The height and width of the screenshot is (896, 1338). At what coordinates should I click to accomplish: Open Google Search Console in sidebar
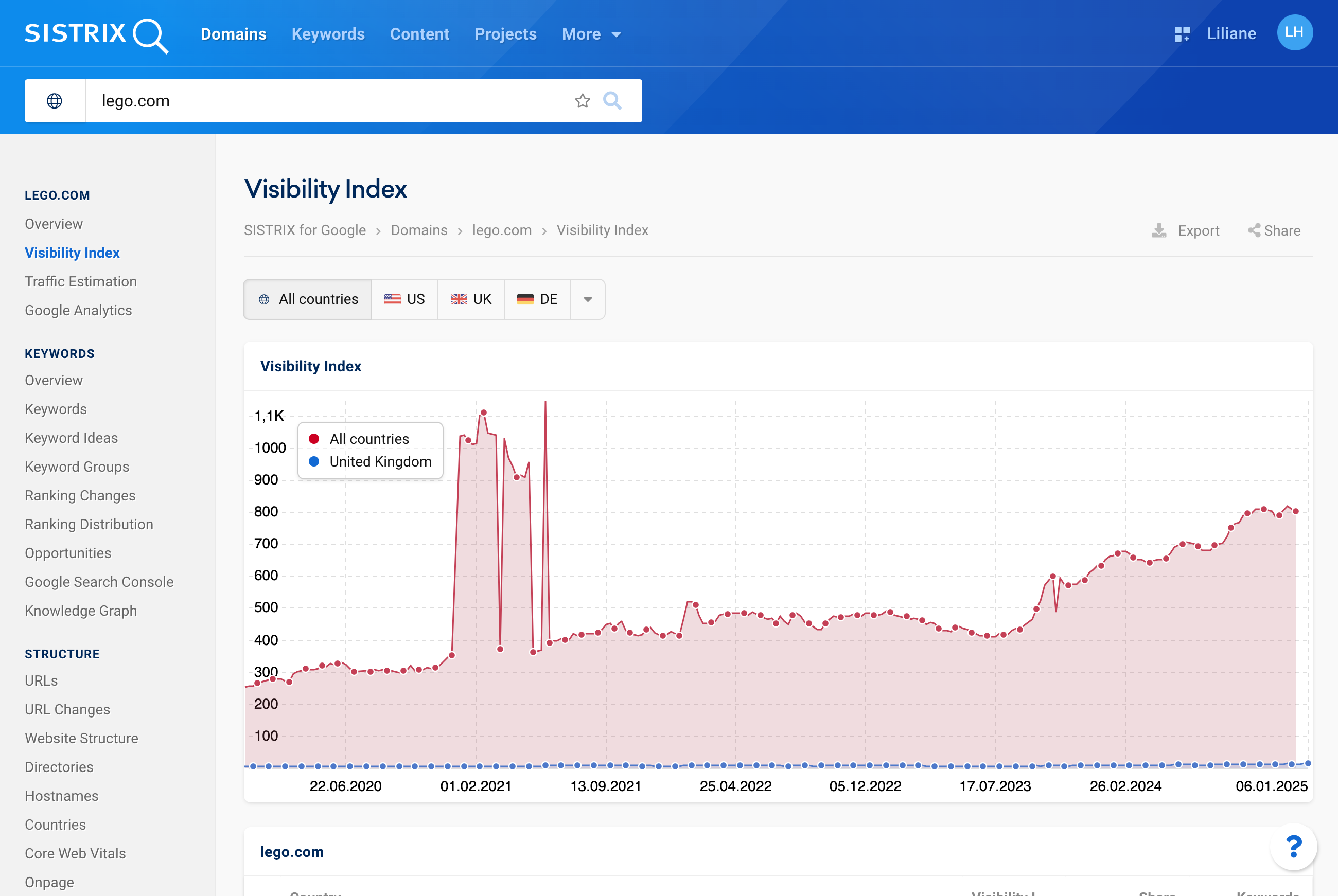pyautogui.click(x=99, y=582)
